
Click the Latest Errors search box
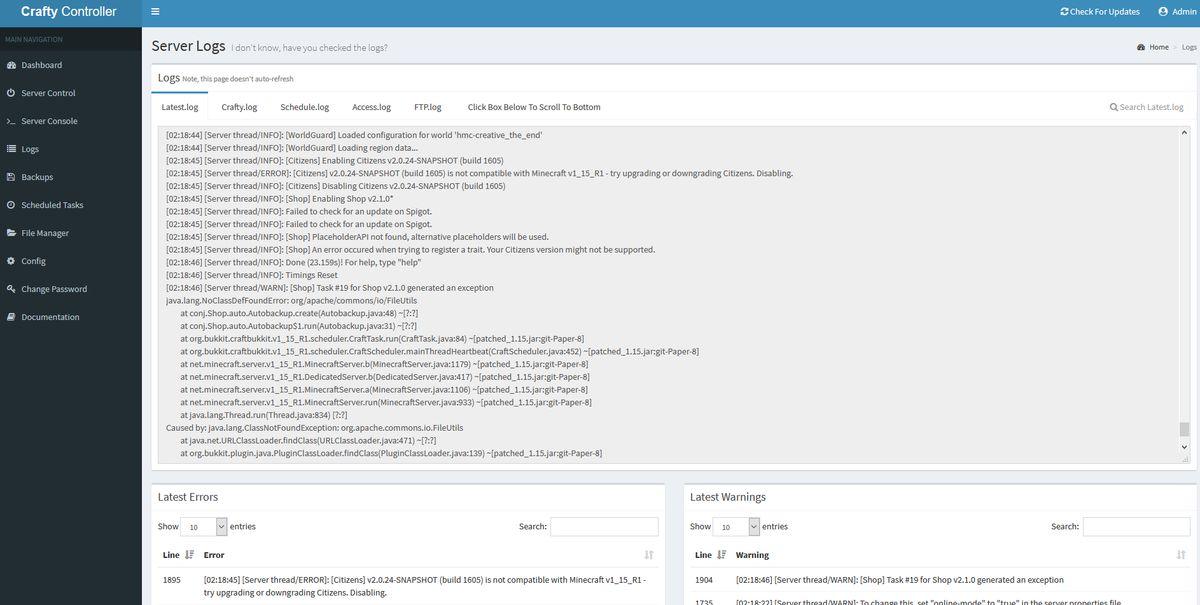click(x=604, y=526)
